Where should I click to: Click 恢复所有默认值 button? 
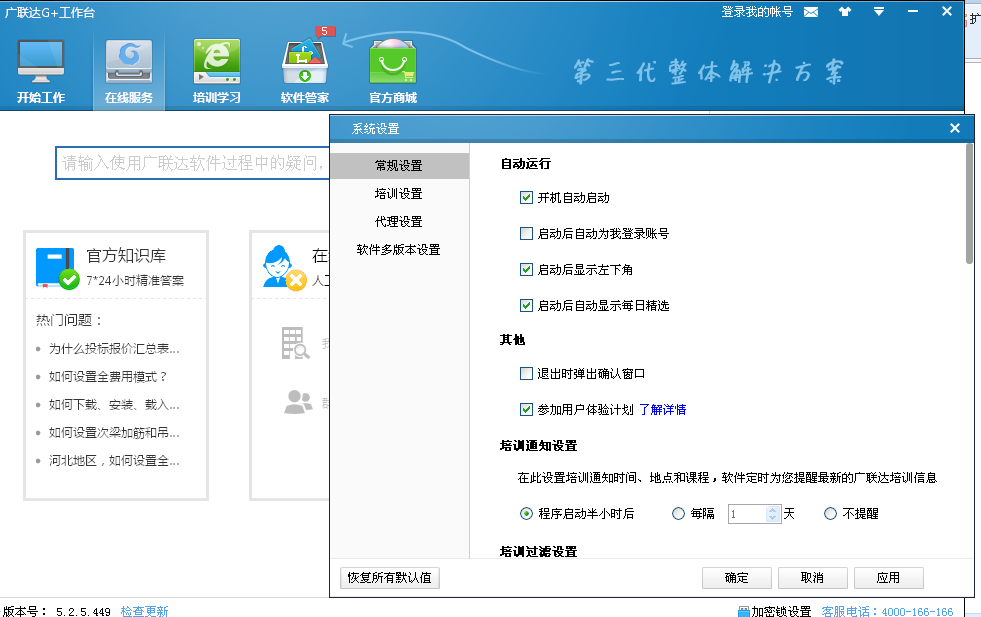(390, 578)
